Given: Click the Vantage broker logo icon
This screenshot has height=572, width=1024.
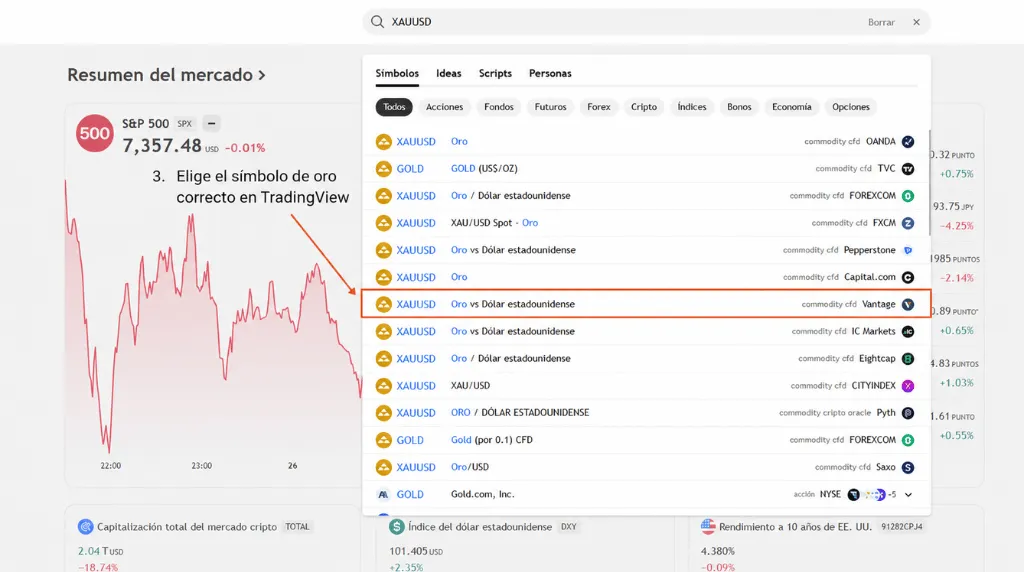Looking at the screenshot, I should pyautogui.click(x=908, y=305).
